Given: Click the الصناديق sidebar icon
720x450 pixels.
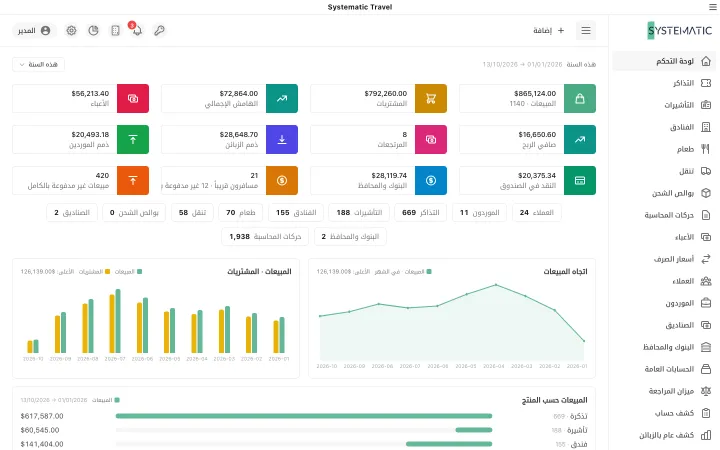Looking at the screenshot, I should tap(706, 325).
